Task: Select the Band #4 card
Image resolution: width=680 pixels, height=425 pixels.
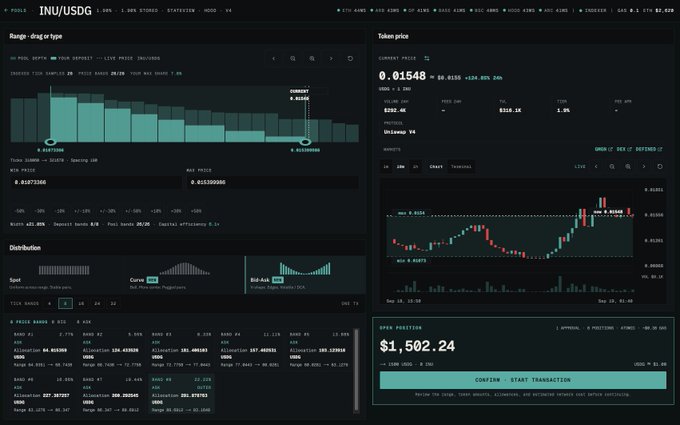Action: (x=250, y=350)
